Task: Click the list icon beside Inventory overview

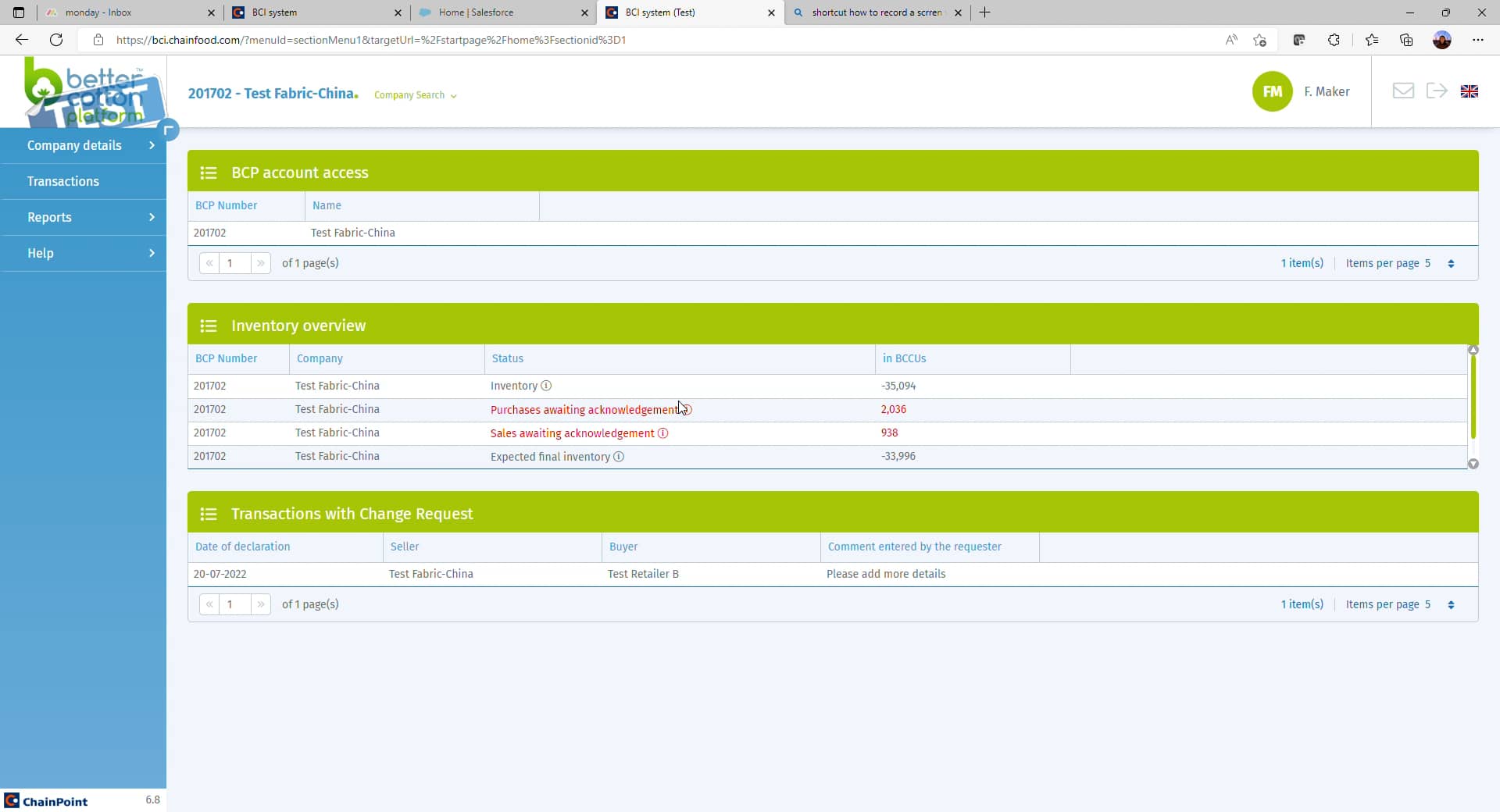Action: coord(209,326)
